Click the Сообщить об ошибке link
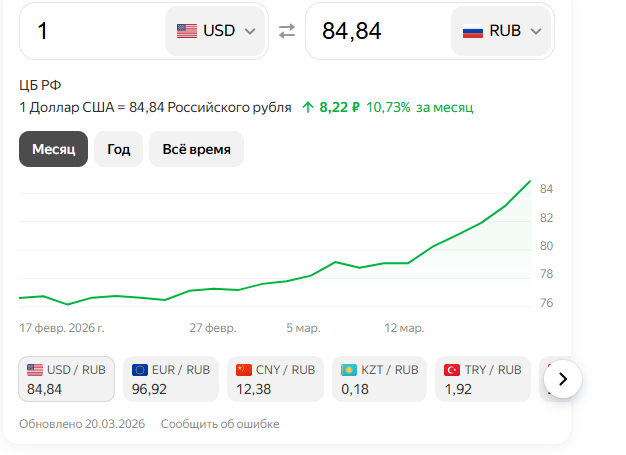 (x=220, y=424)
